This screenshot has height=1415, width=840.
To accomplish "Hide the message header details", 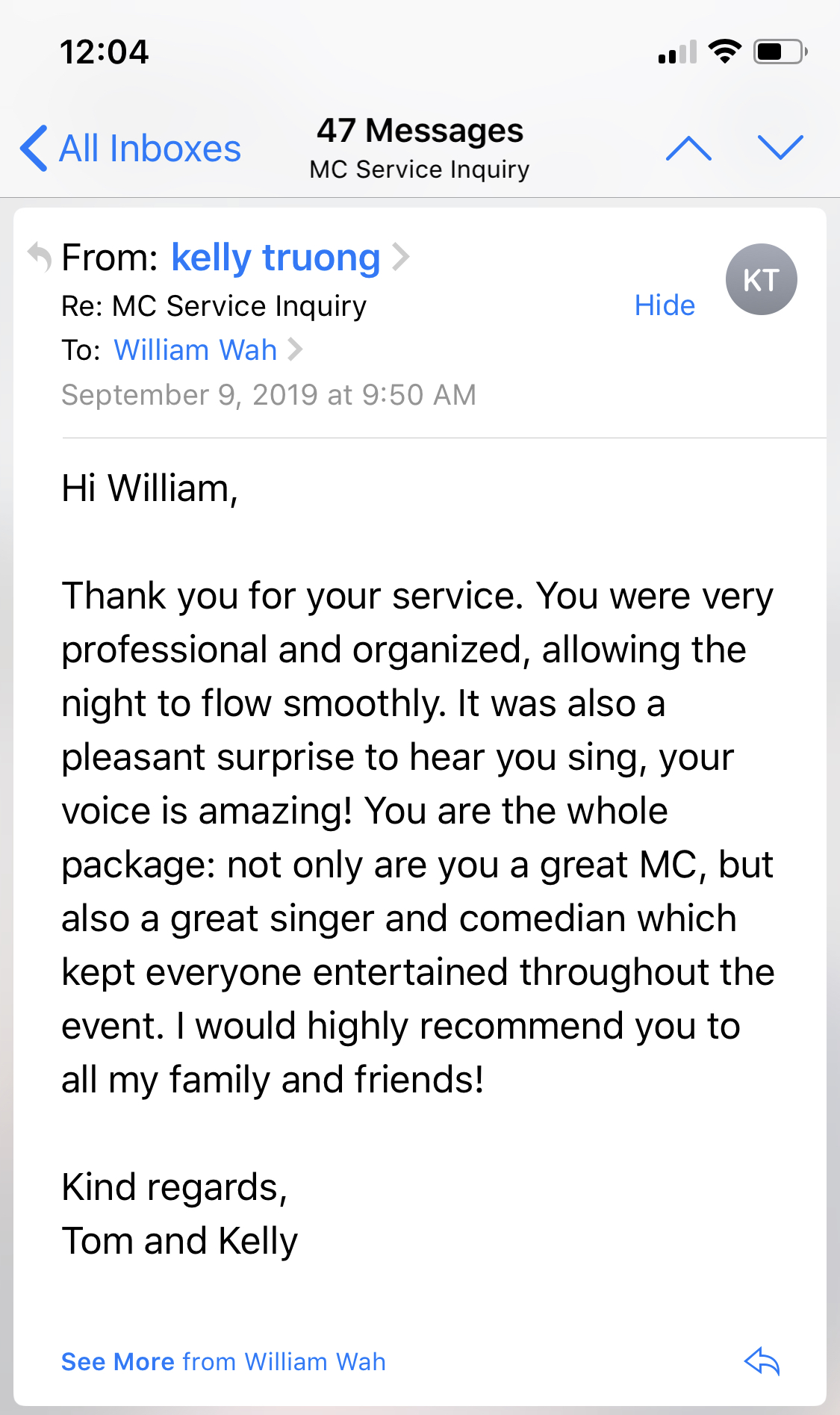I will pyautogui.click(x=665, y=305).
